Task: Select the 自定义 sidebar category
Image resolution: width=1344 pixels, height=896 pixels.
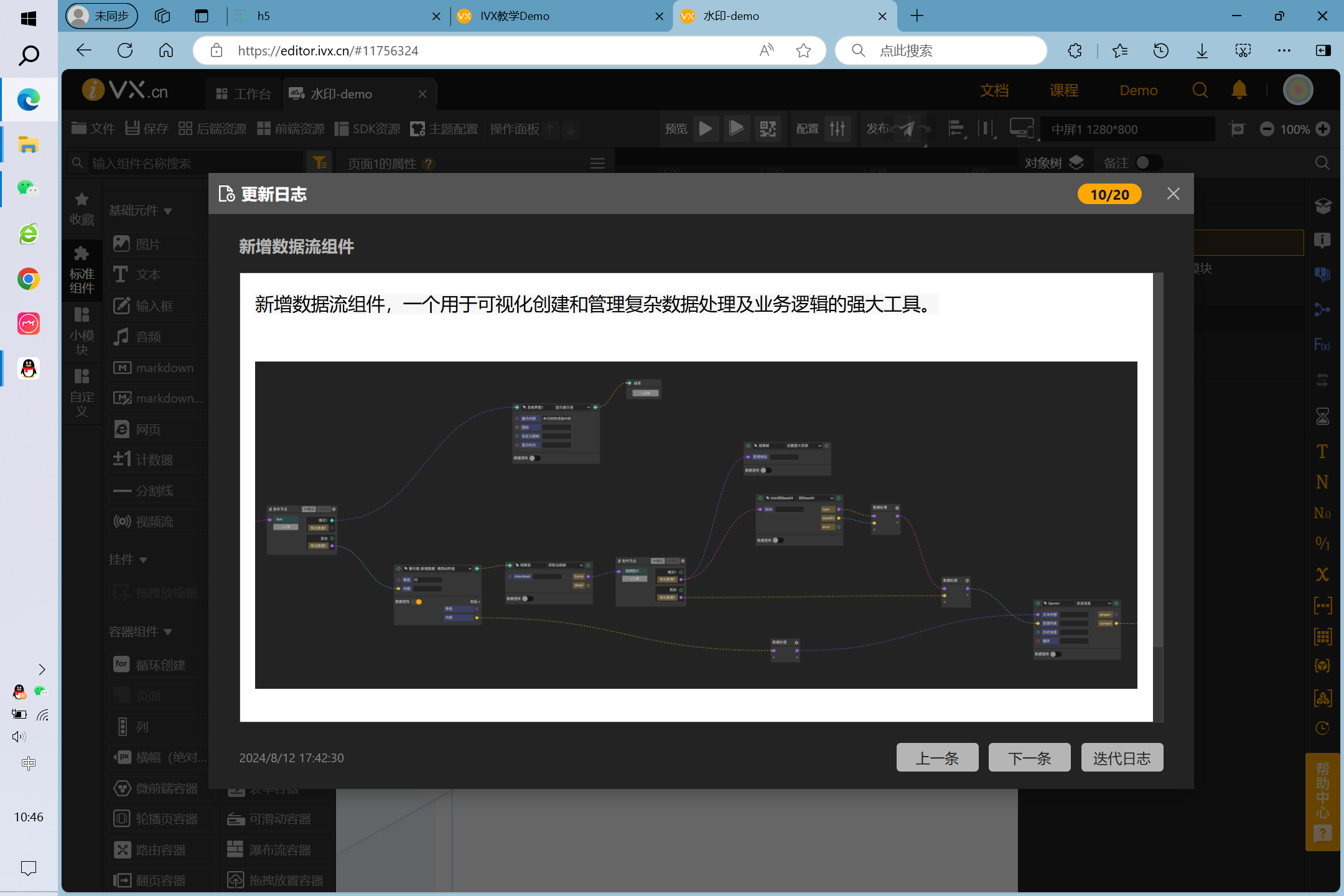Action: [82, 393]
